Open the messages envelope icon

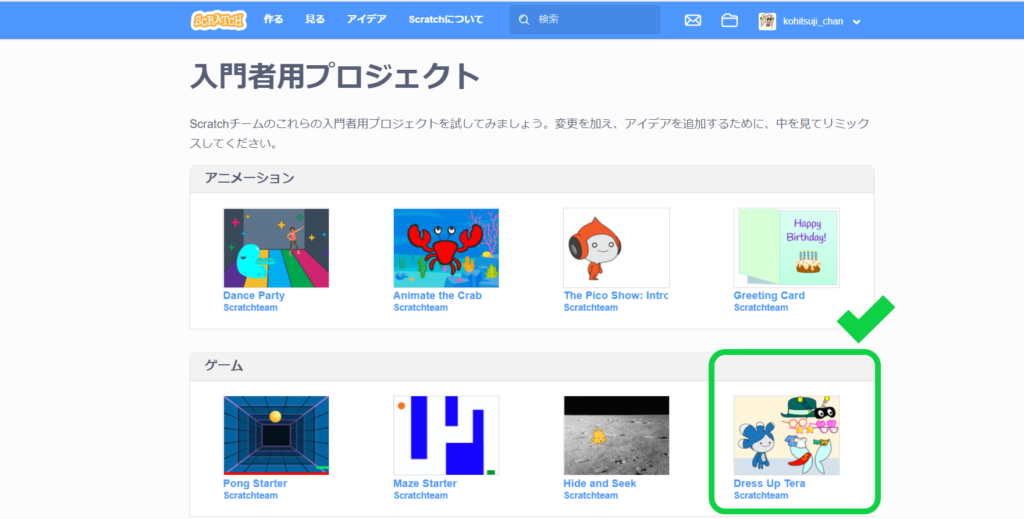693,20
